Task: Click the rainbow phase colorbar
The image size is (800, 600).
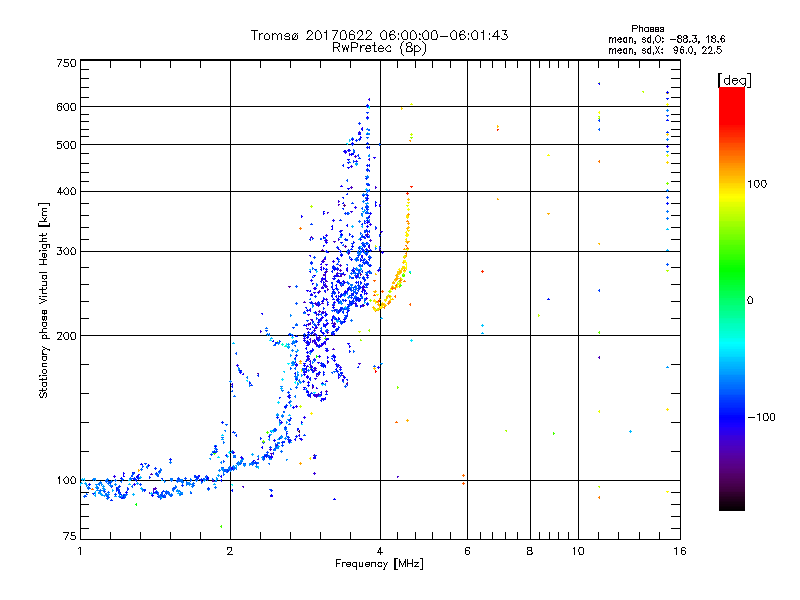Action: click(732, 299)
